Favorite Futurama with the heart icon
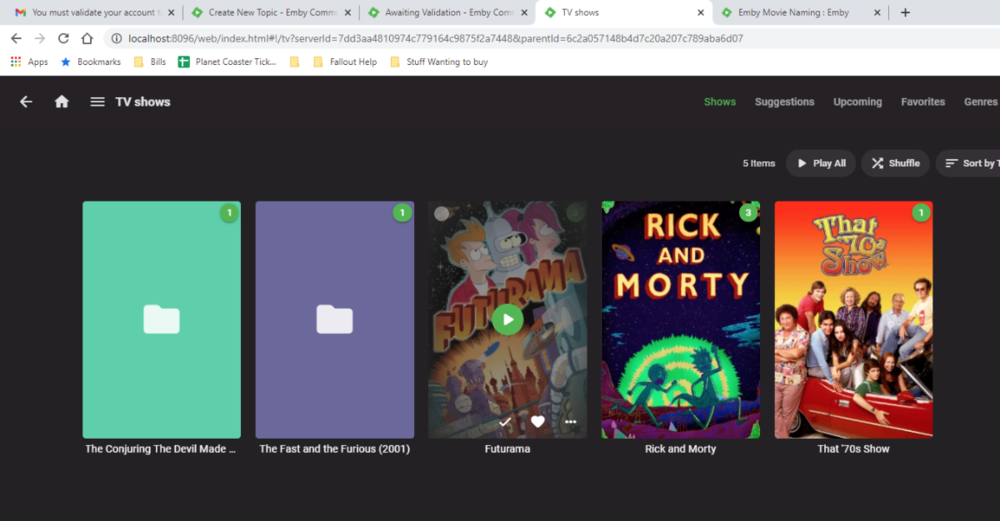The width and height of the screenshot is (1000, 521). (538, 422)
